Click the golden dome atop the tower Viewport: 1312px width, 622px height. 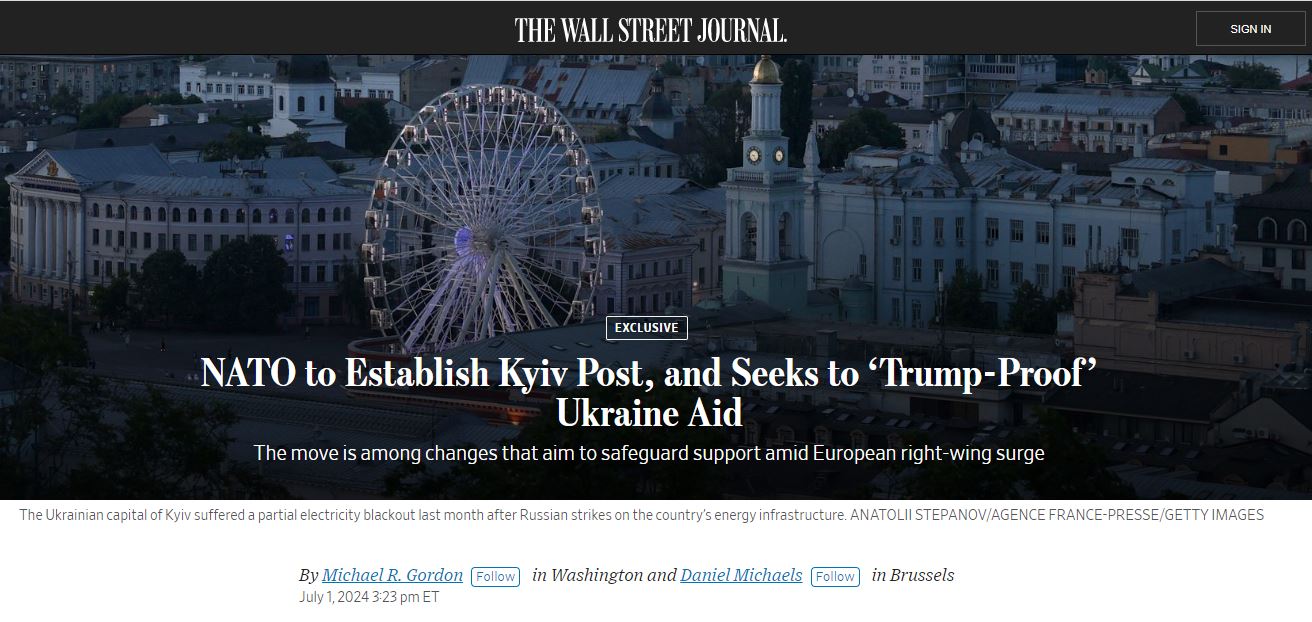click(766, 69)
